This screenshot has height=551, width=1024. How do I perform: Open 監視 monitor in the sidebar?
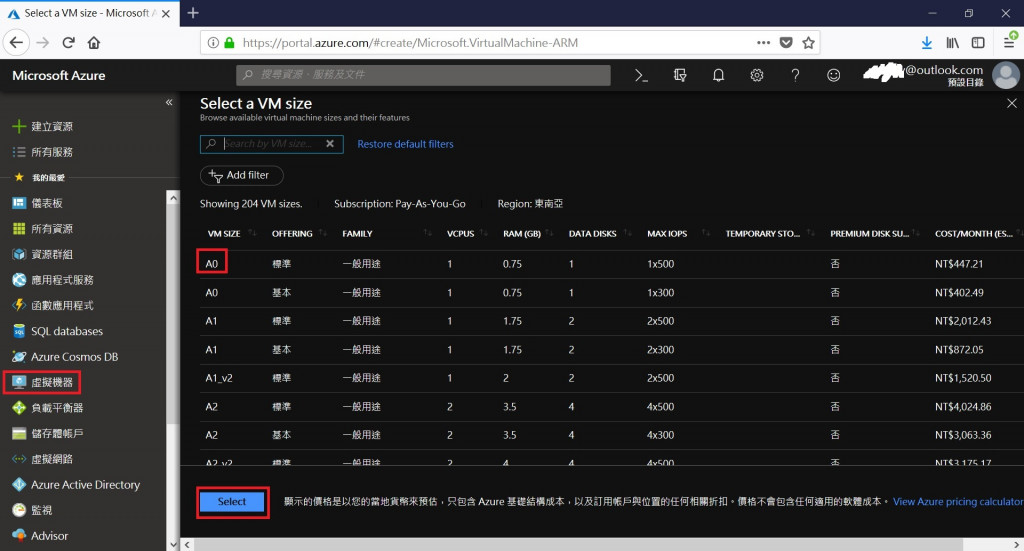pos(32,510)
